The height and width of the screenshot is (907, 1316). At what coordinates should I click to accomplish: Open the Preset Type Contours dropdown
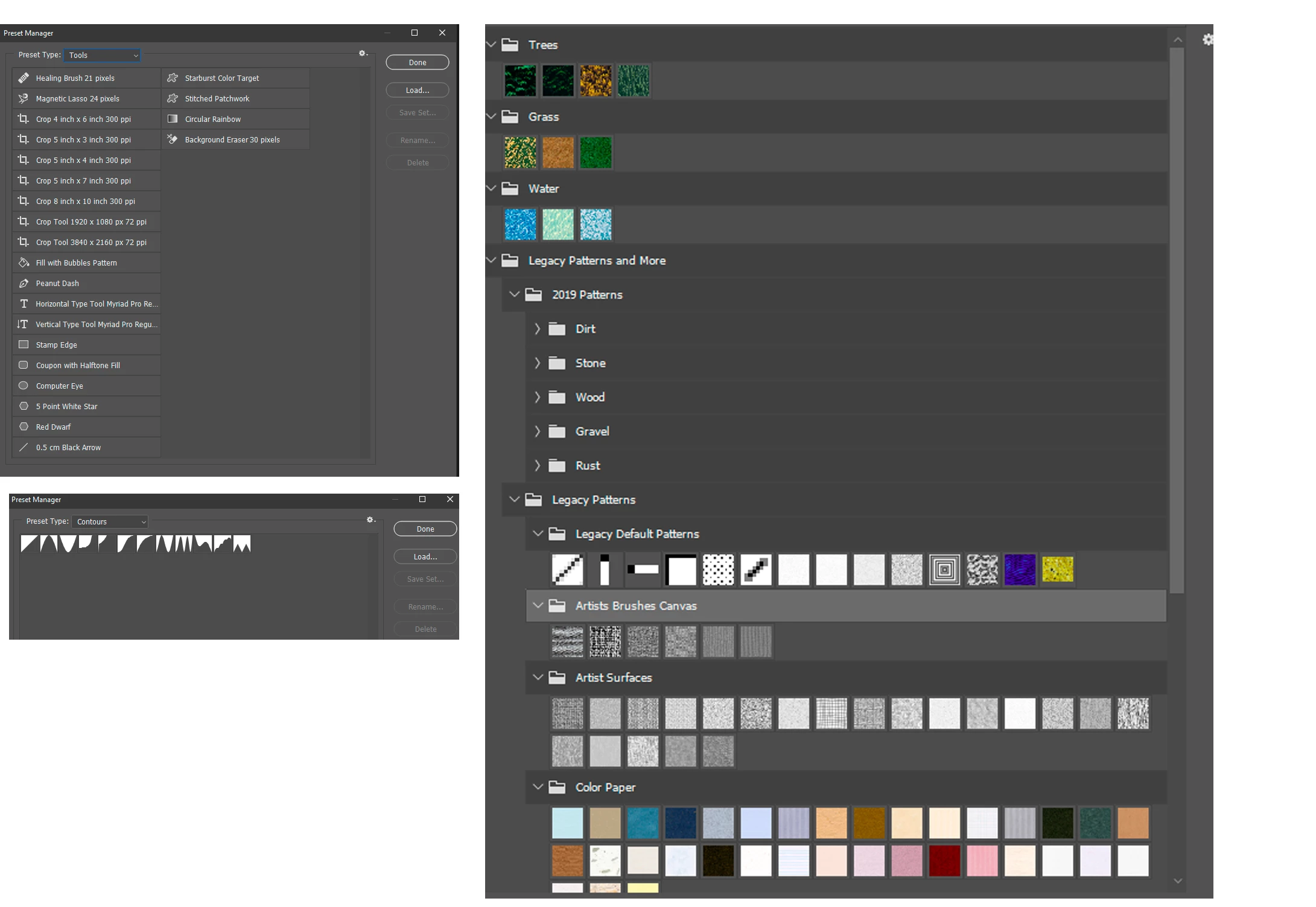click(110, 521)
